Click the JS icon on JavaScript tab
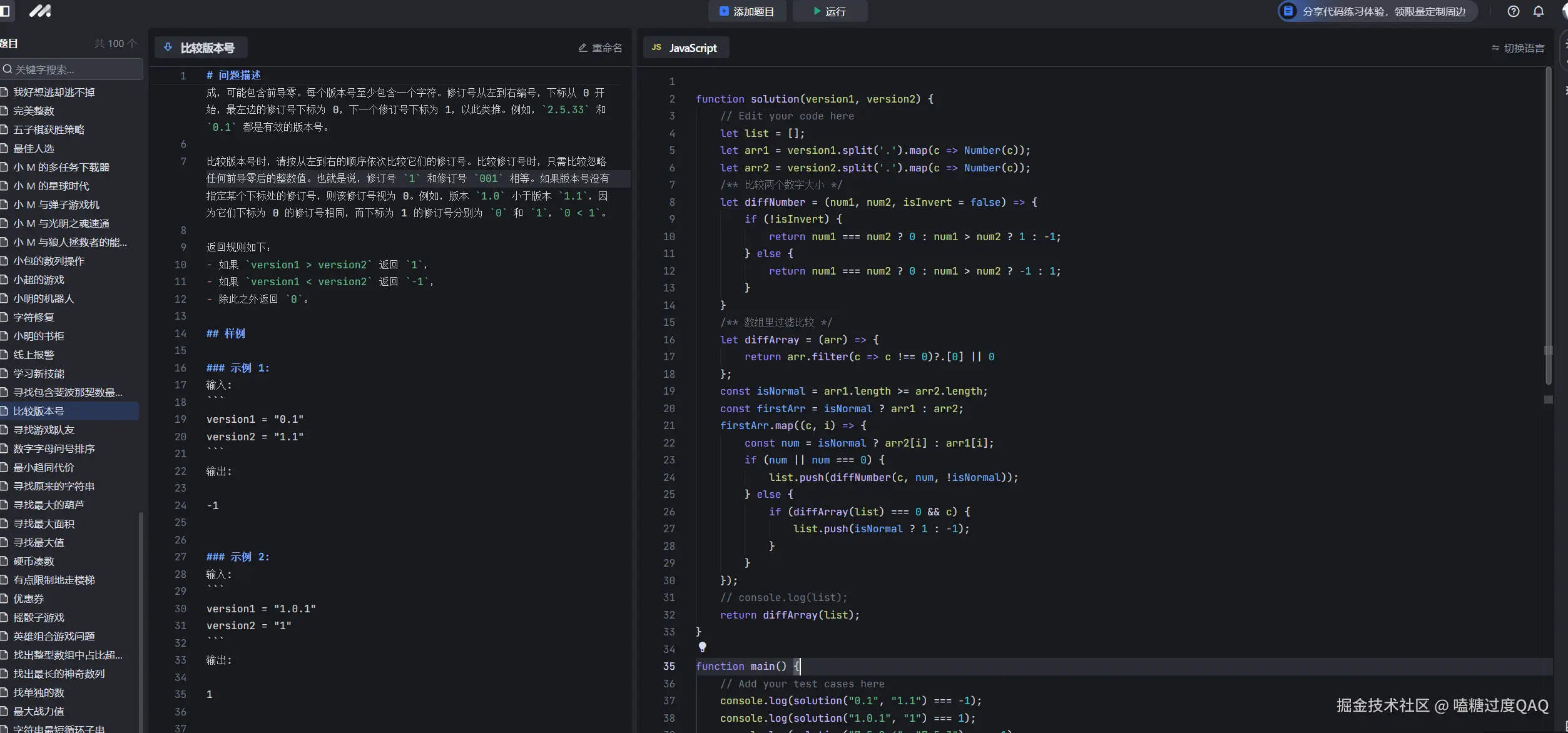This screenshot has width=1568, height=733. click(656, 48)
